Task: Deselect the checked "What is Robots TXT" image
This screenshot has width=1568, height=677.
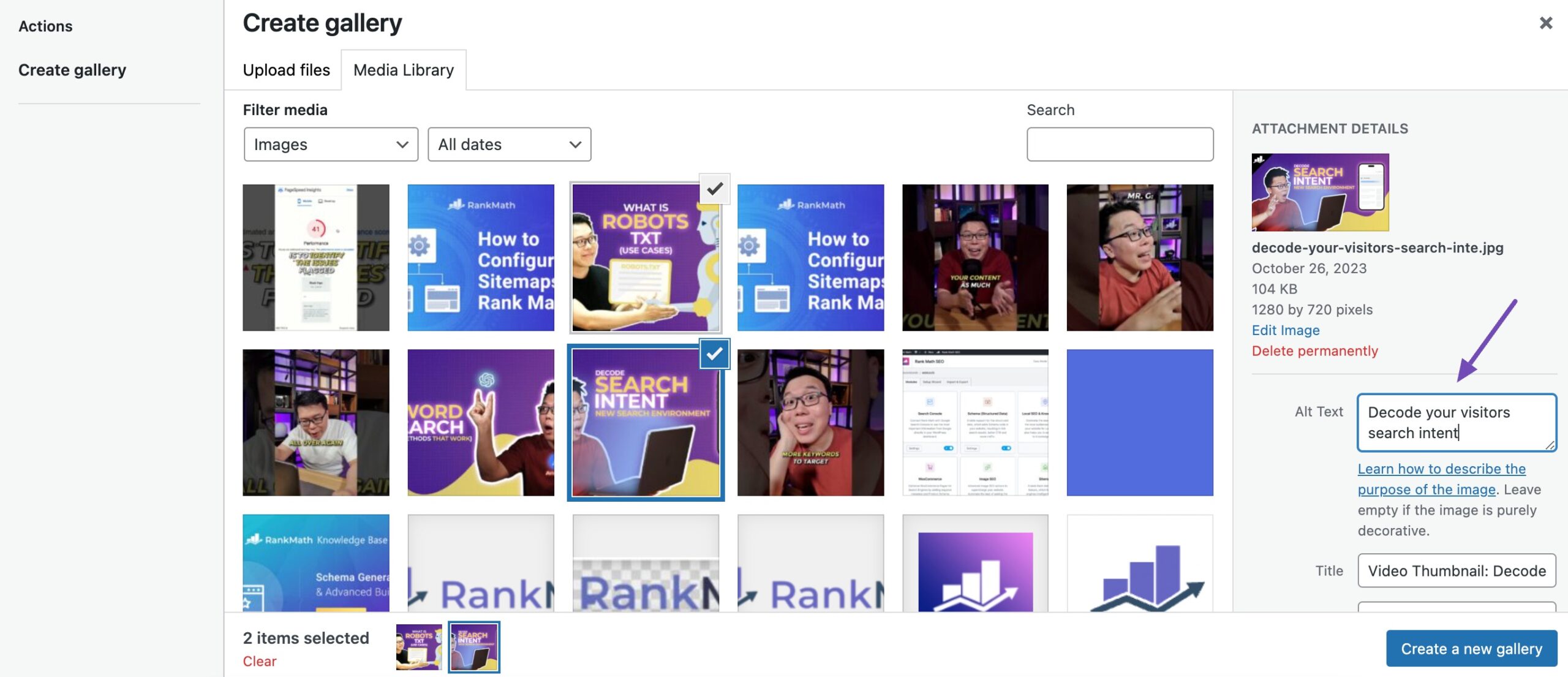Action: [714, 189]
